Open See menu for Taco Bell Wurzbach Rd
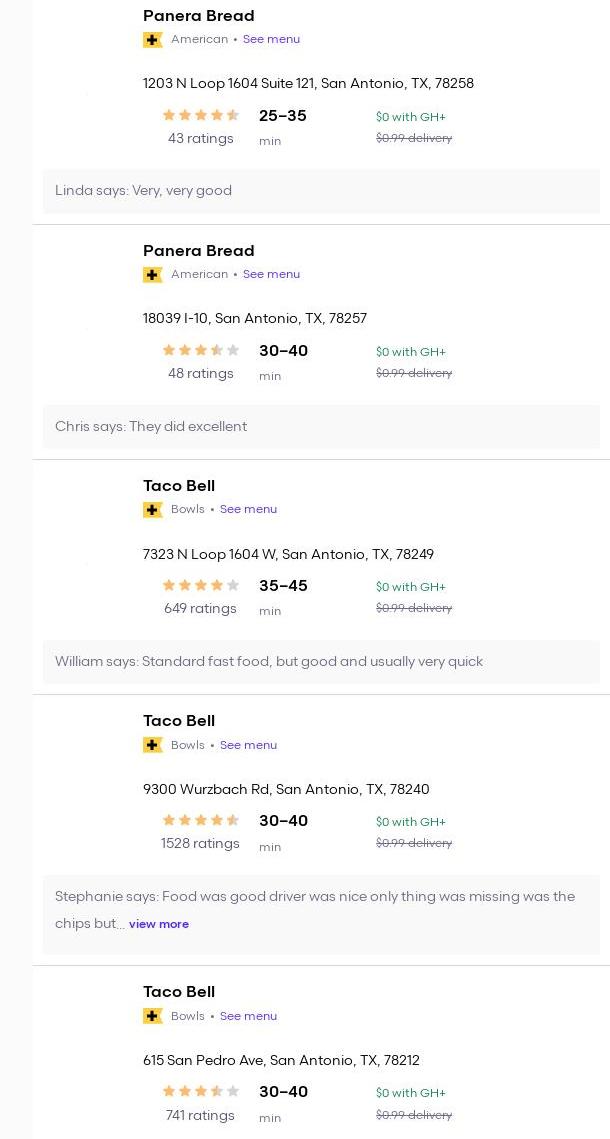This screenshot has width=610, height=1139. coord(248,745)
